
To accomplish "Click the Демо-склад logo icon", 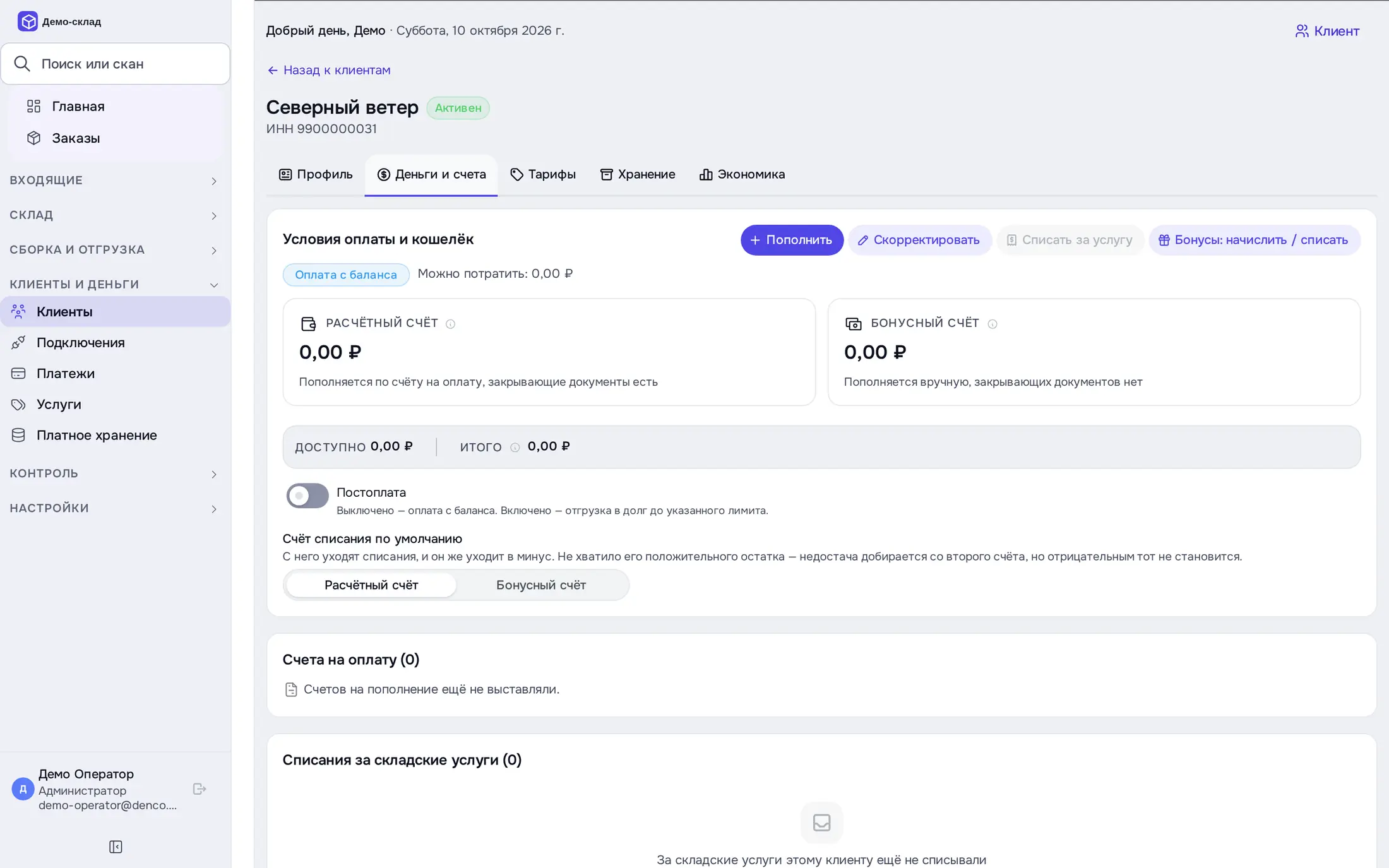I will [x=27, y=21].
